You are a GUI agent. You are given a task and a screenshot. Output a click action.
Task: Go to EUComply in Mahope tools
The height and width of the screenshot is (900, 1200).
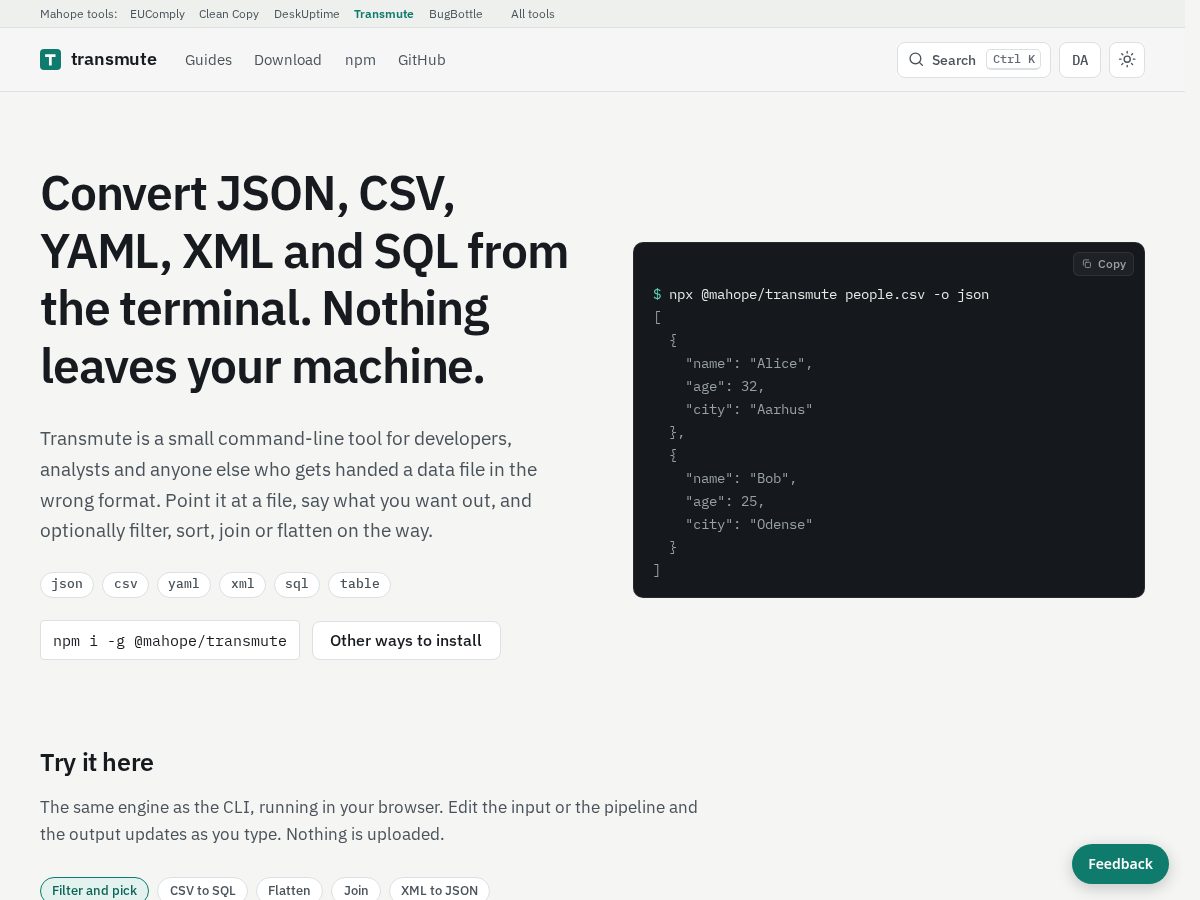pyautogui.click(x=157, y=14)
